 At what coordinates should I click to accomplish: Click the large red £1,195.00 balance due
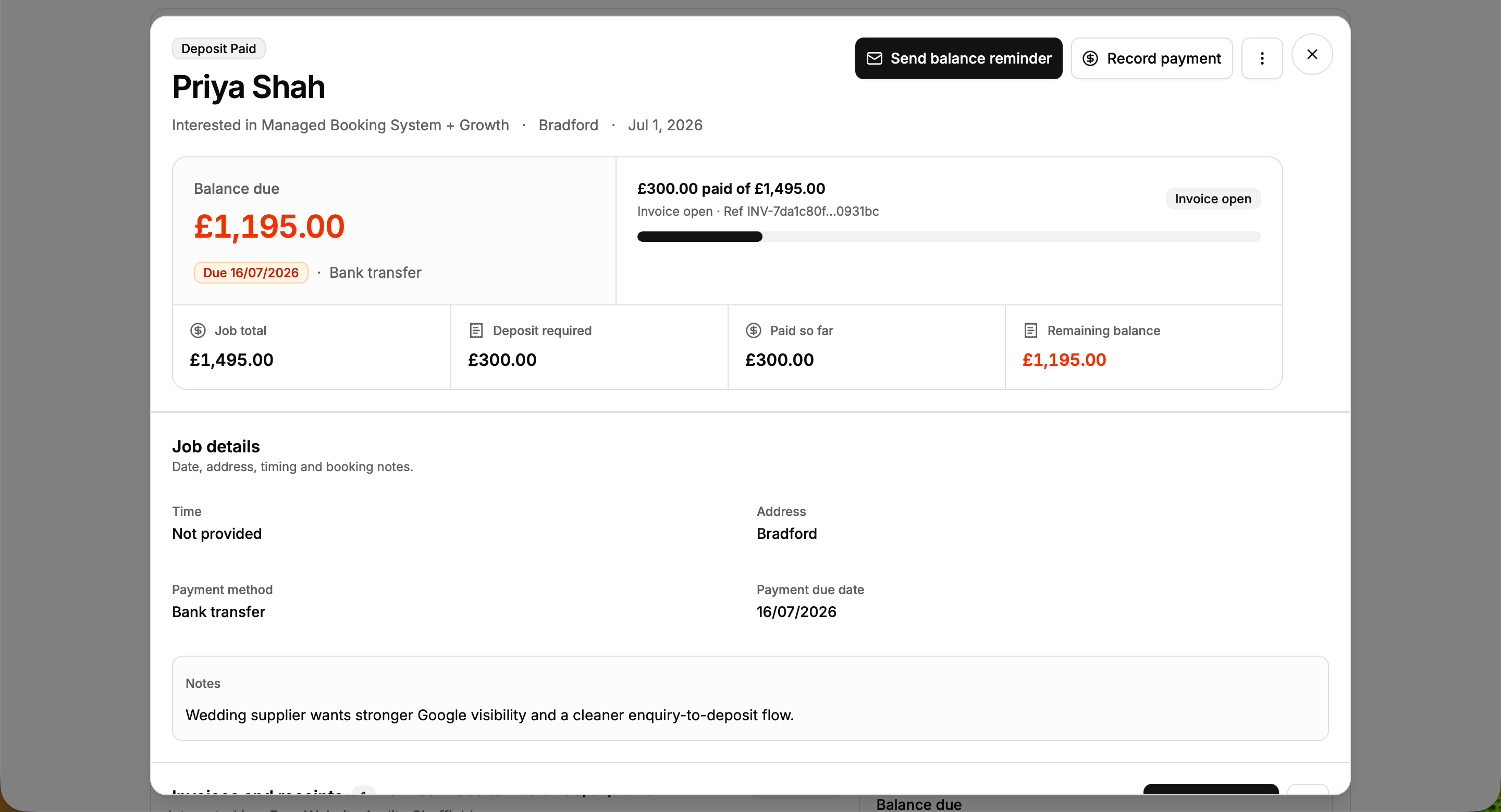[269, 226]
